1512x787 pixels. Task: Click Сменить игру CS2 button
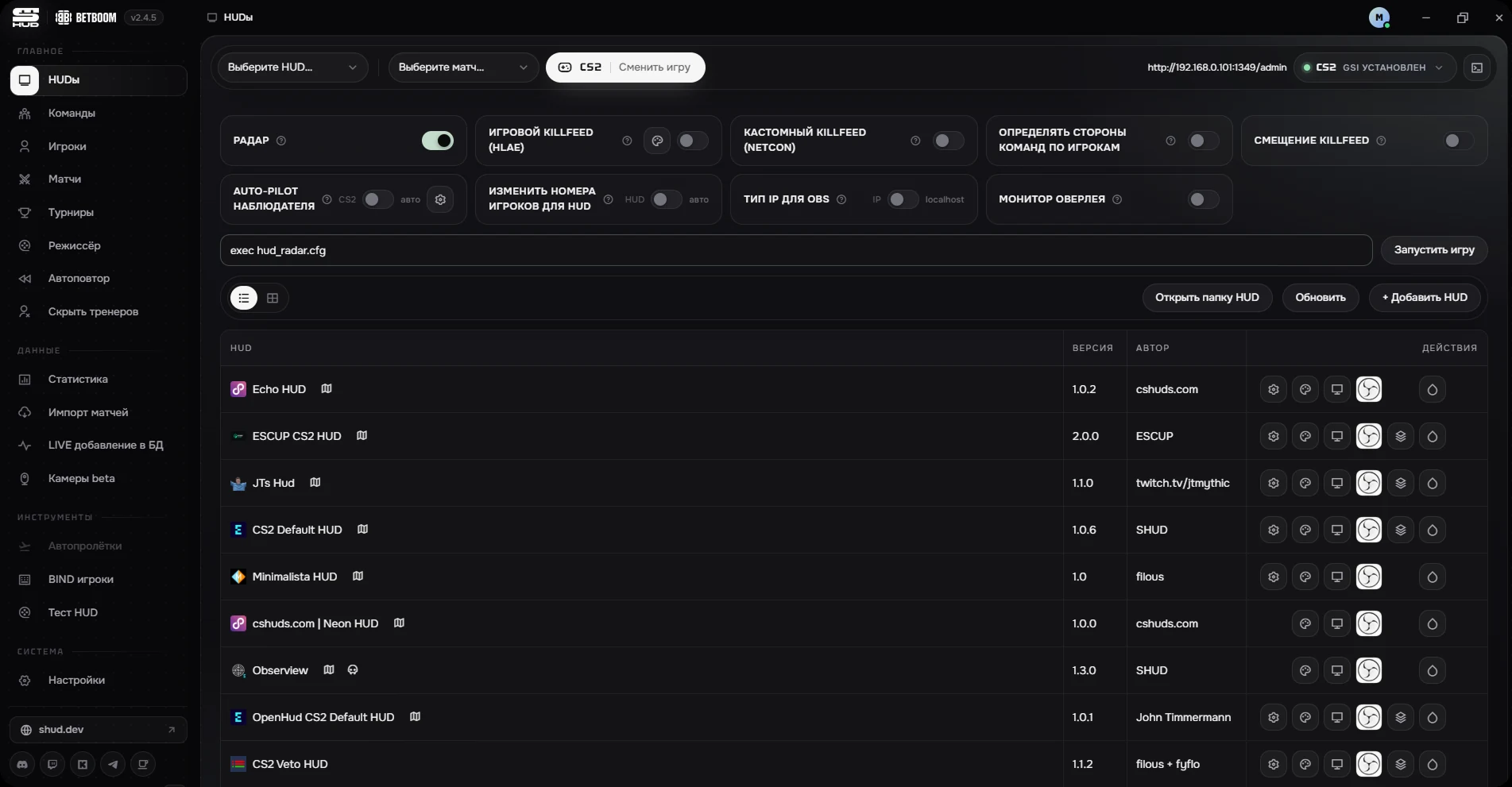(x=625, y=68)
